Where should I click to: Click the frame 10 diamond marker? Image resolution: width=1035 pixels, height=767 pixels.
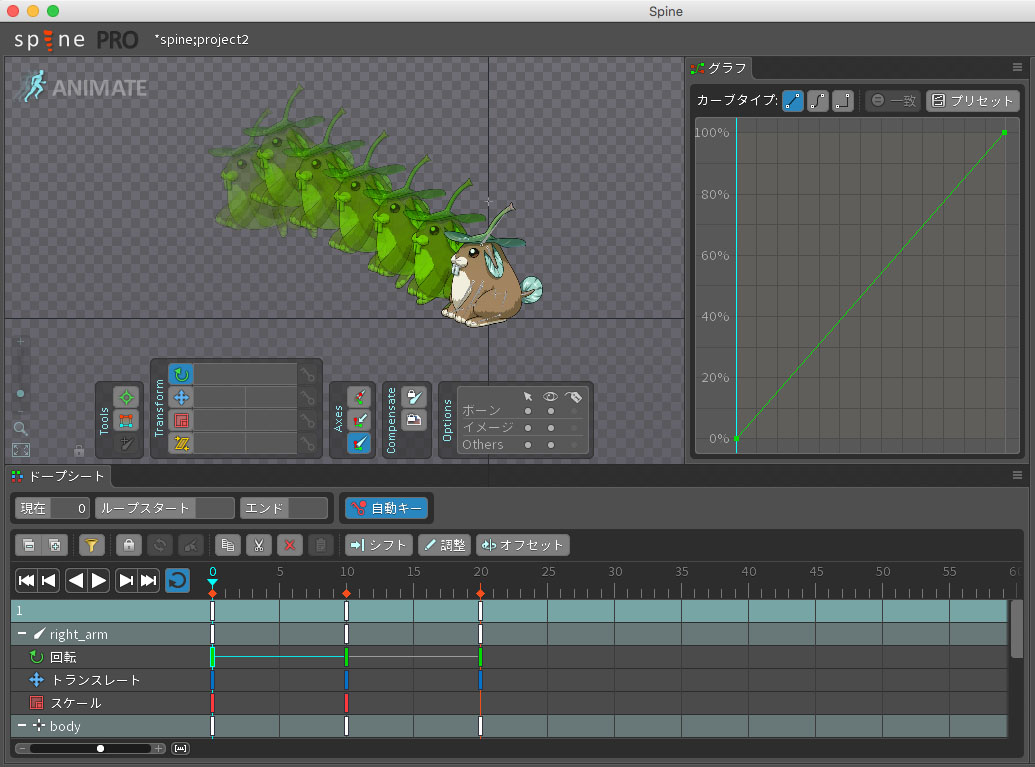pyautogui.click(x=347, y=593)
